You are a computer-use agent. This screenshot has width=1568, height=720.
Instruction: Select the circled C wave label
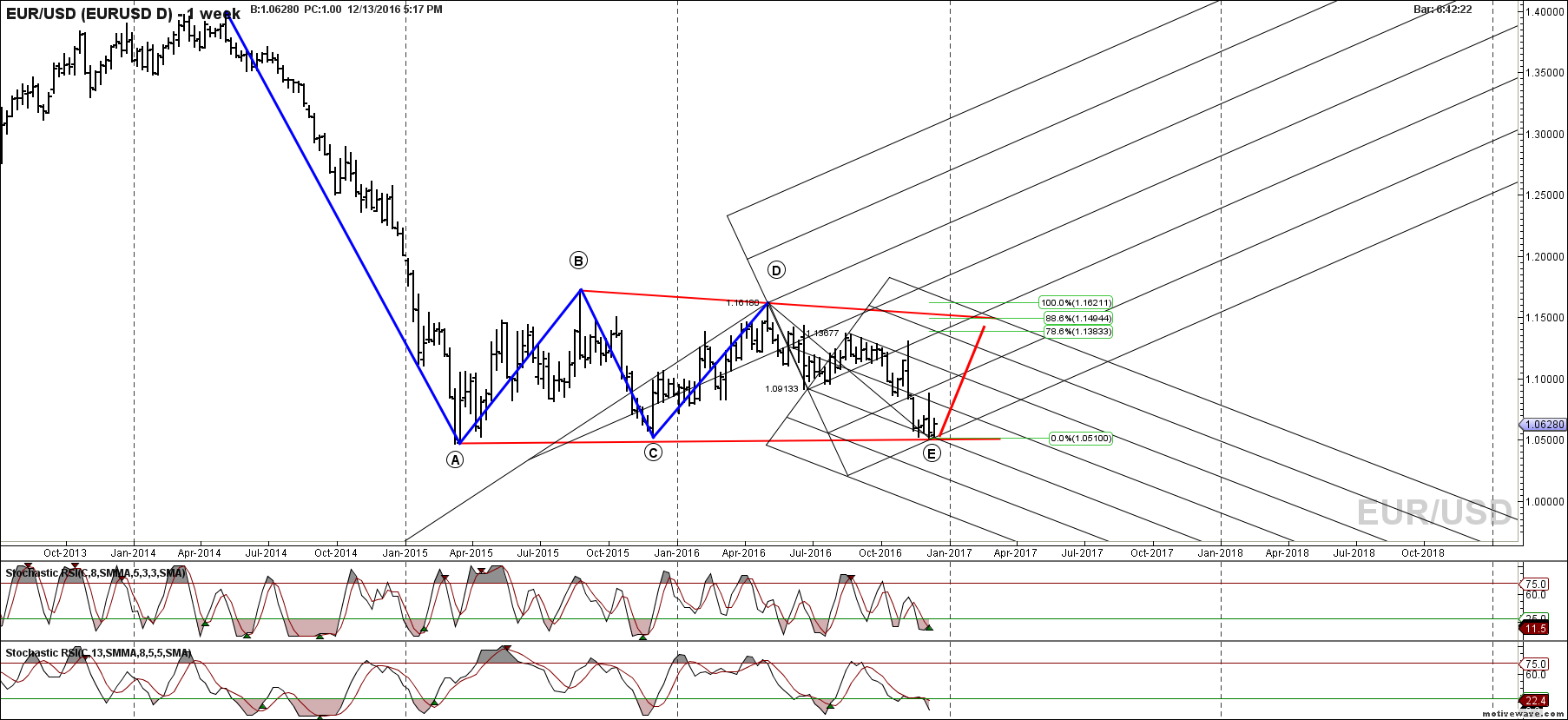653,452
